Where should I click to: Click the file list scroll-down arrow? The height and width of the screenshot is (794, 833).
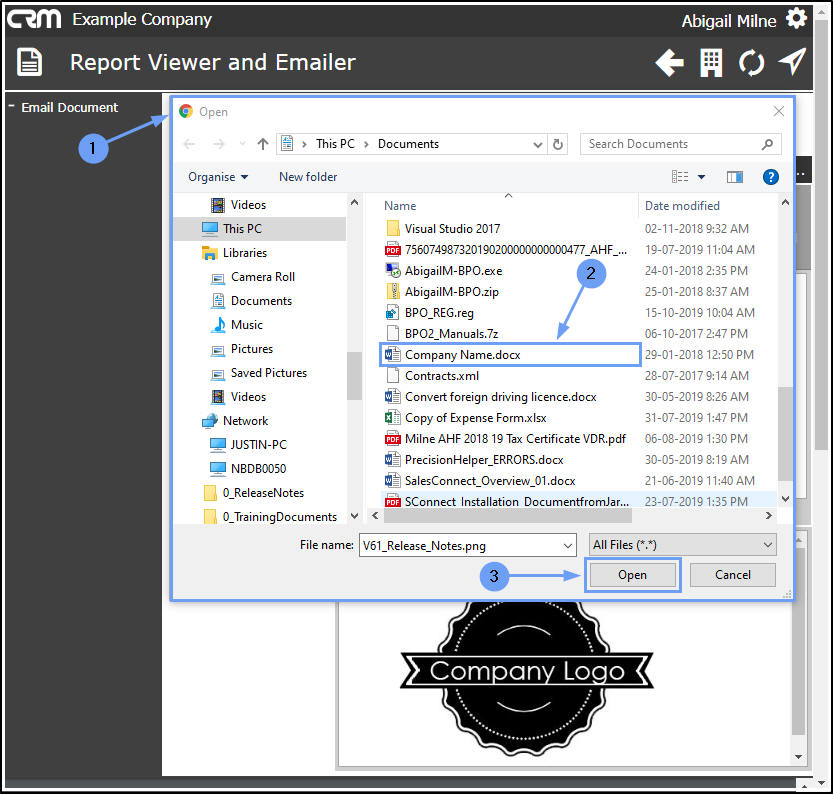click(785, 499)
